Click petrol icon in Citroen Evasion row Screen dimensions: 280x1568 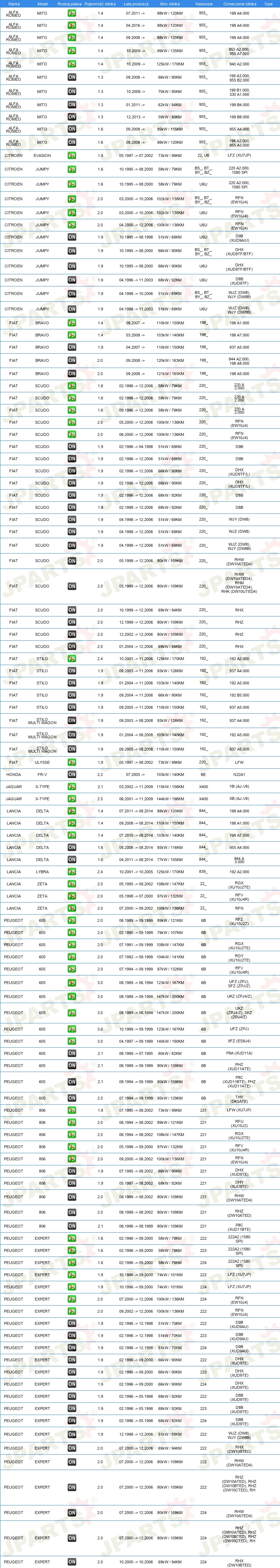tap(71, 156)
